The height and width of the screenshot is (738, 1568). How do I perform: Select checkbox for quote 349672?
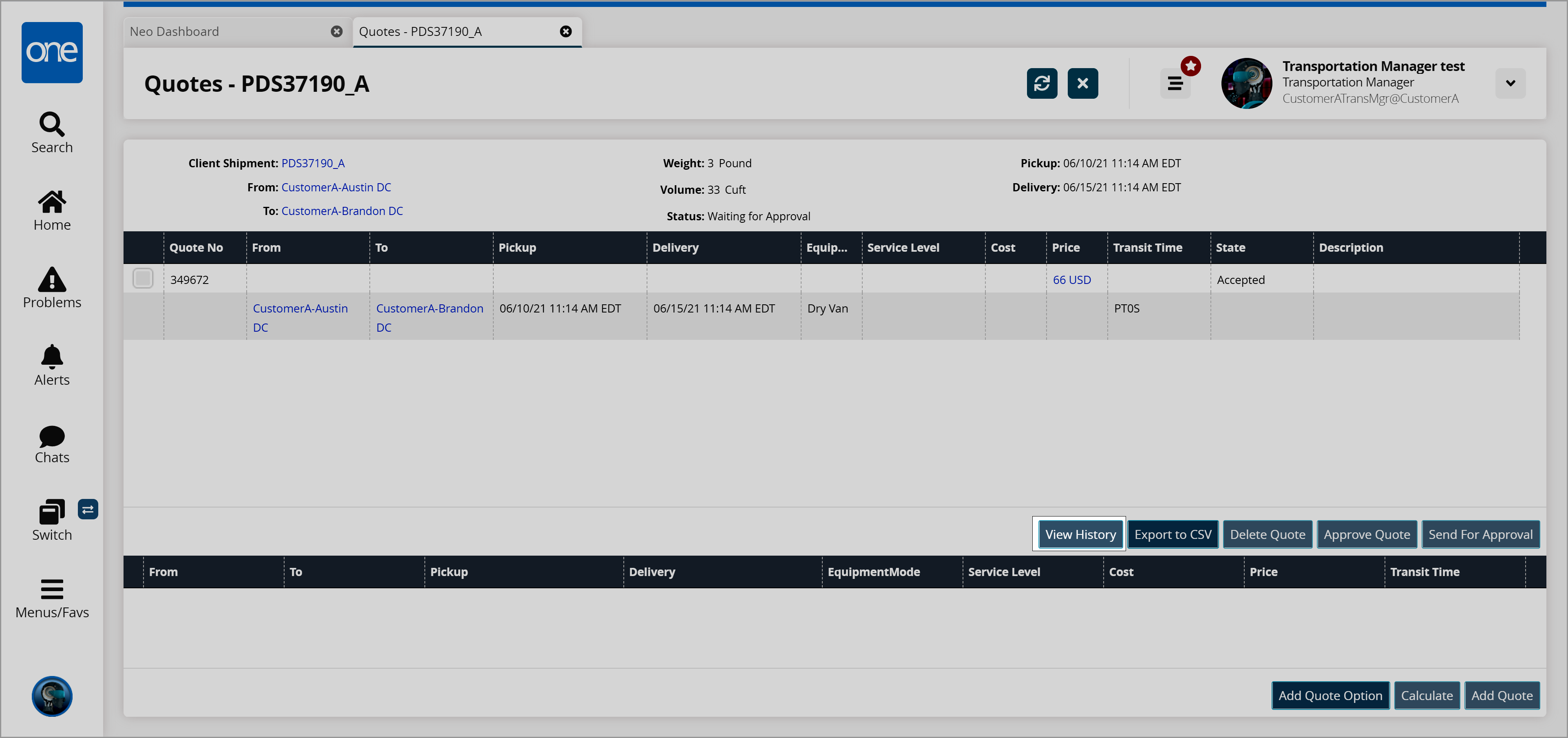tap(143, 279)
